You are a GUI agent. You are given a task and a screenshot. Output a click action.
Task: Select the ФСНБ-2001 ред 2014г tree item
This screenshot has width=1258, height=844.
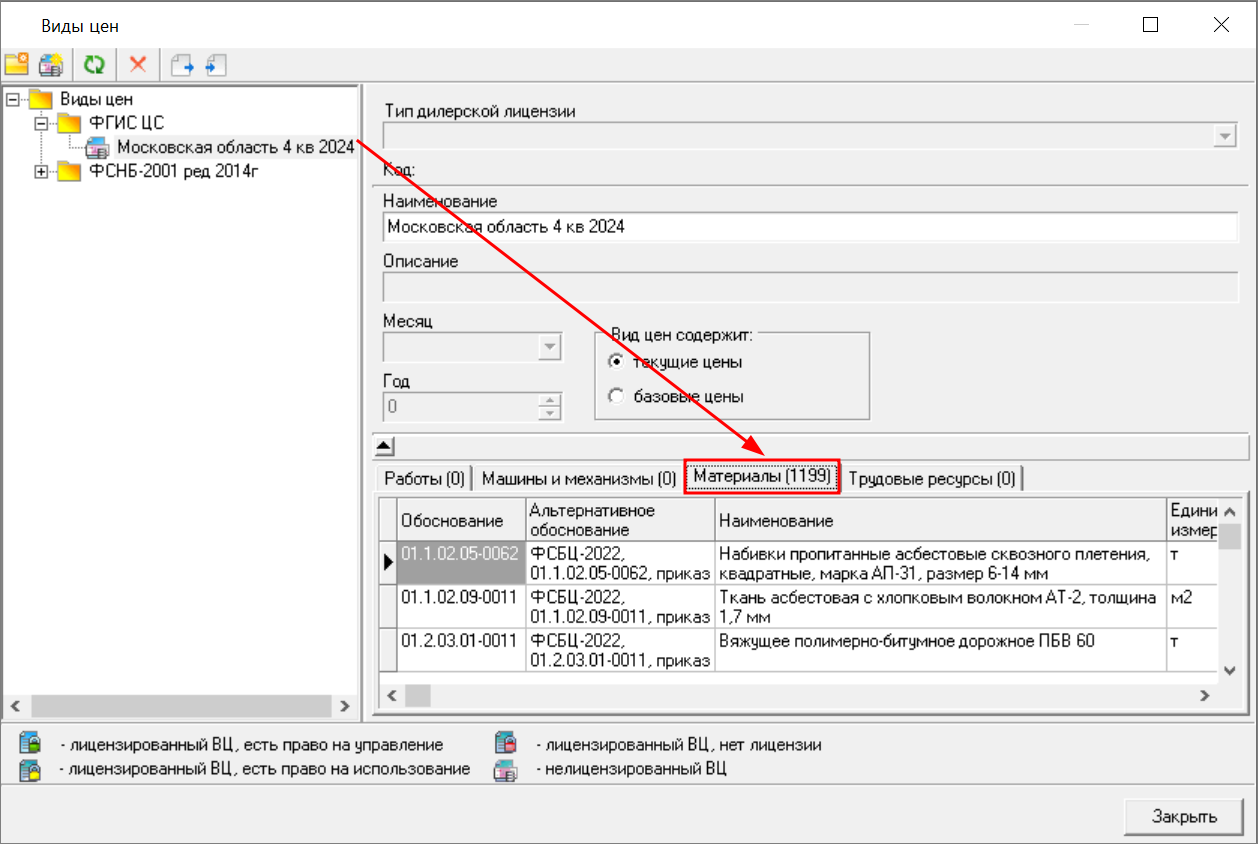pyautogui.click(x=175, y=171)
